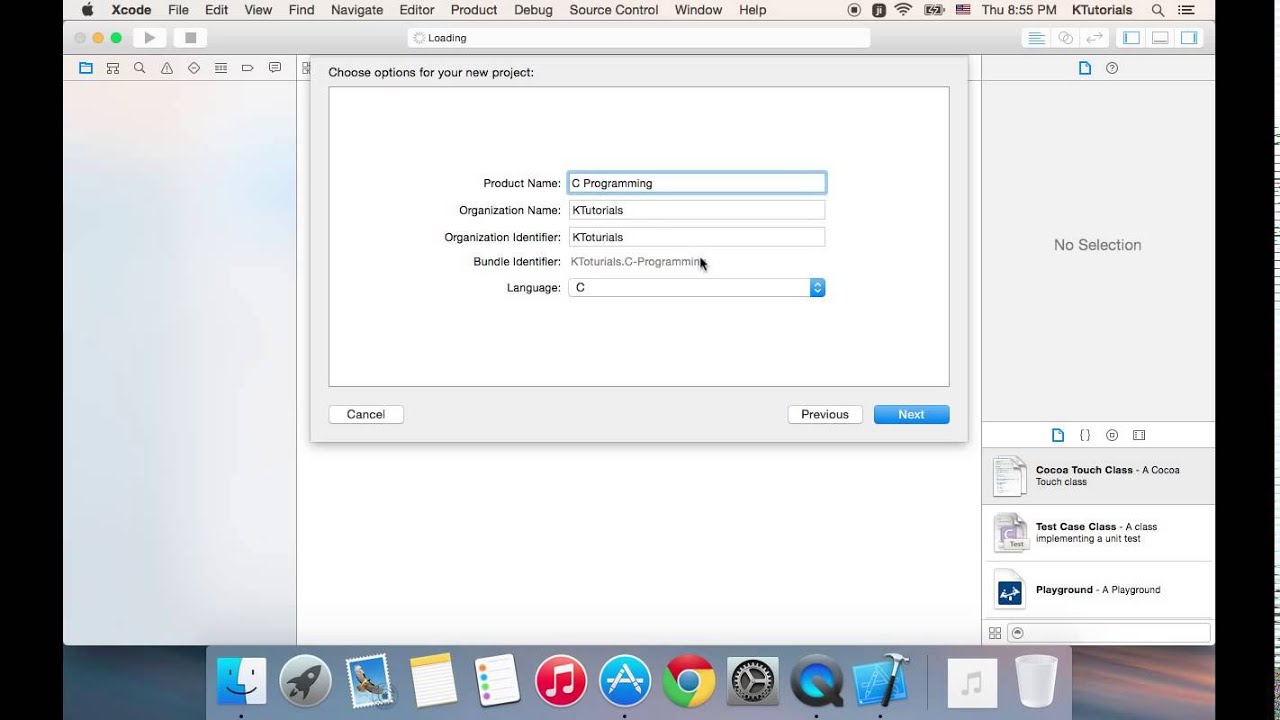Image resolution: width=1280 pixels, height=720 pixels.
Task: Show the Quick Help inspector icon
Action: [1112, 68]
